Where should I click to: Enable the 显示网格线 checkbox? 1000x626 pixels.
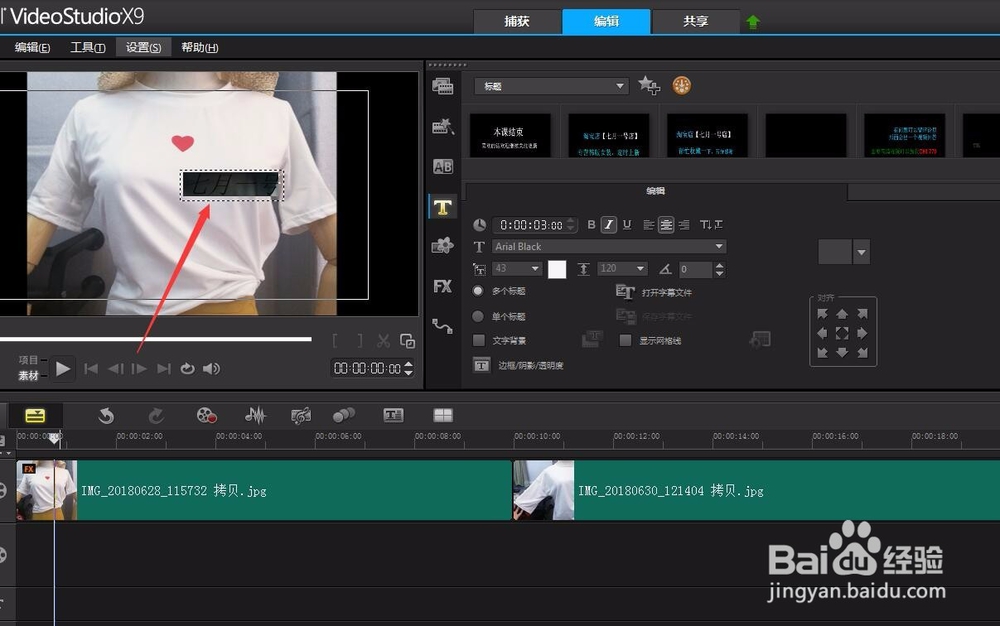click(625, 341)
